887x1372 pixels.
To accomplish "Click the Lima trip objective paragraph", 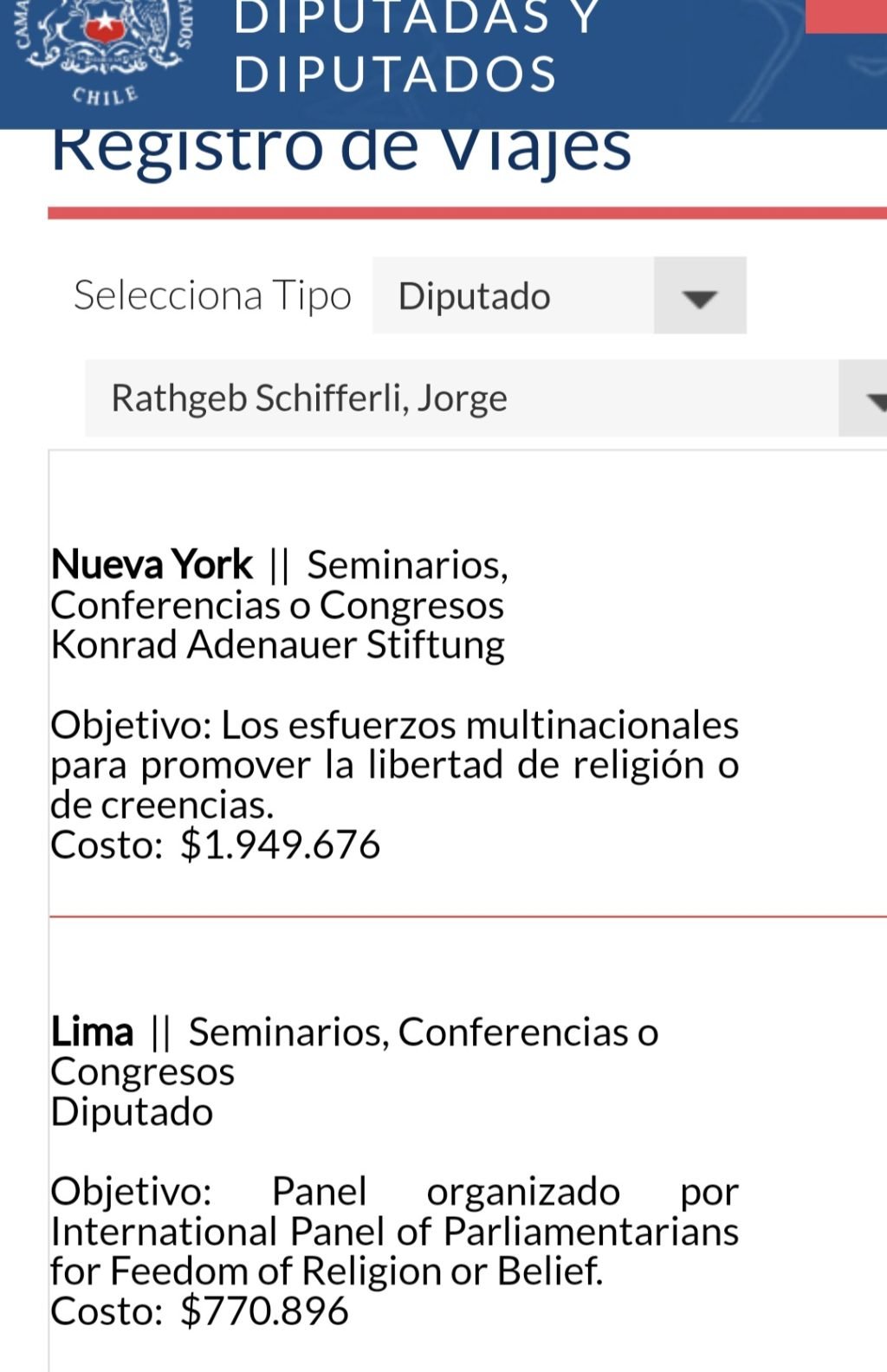I will 394,1232.
